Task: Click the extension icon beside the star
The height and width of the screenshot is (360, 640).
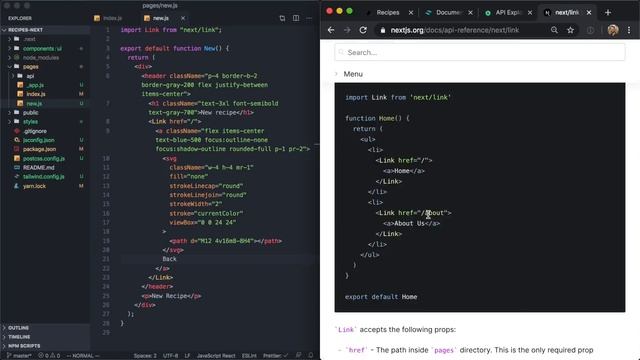Action: (590, 30)
